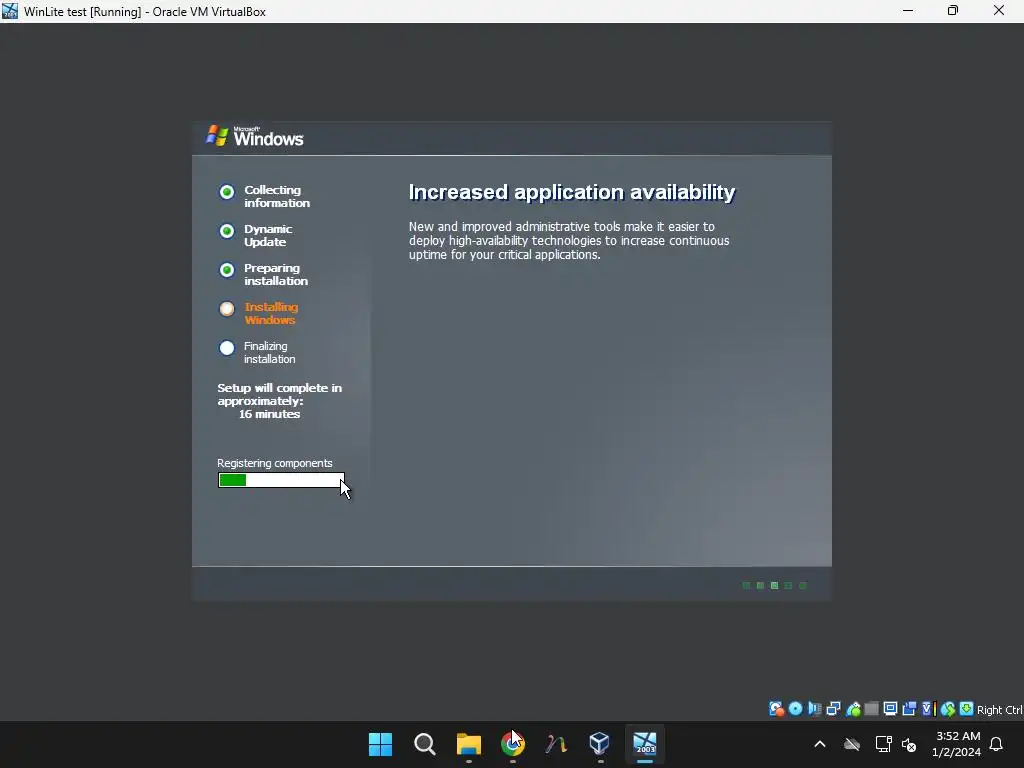Open File Explorer from the taskbar
The height and width of the screenshot is (768, 1024).
pos(468,744)
